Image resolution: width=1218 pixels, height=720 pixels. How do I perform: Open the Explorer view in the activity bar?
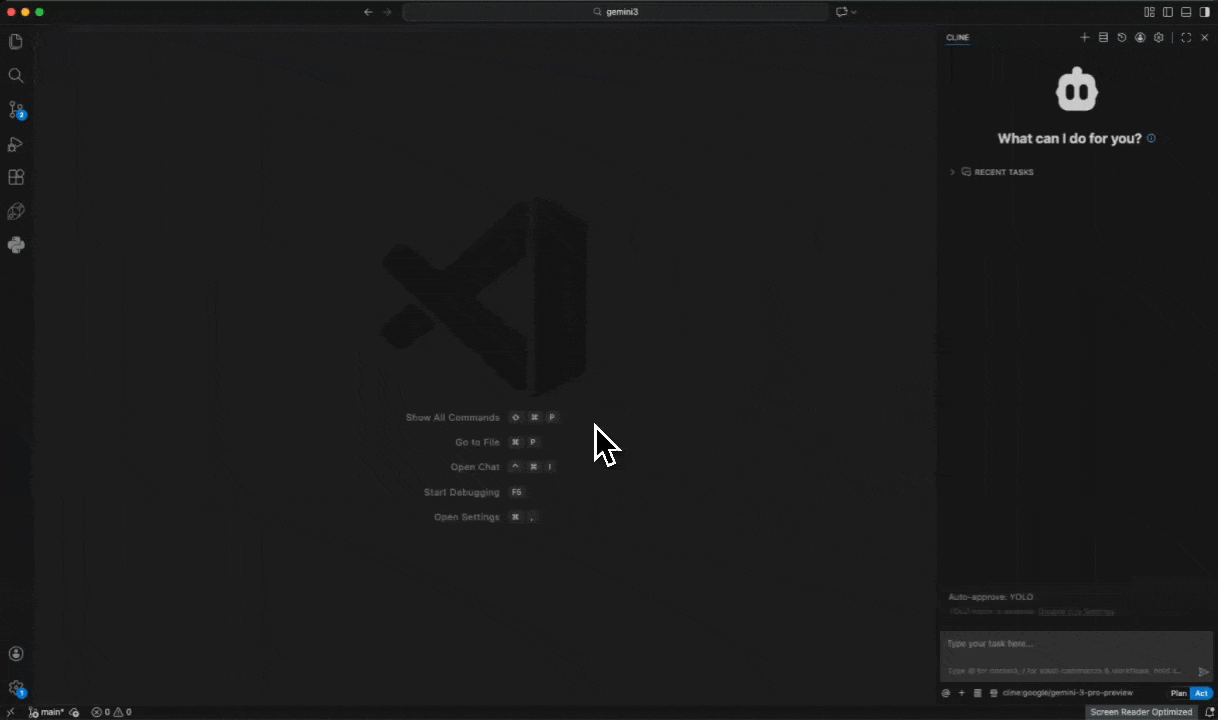click(16, 41)
